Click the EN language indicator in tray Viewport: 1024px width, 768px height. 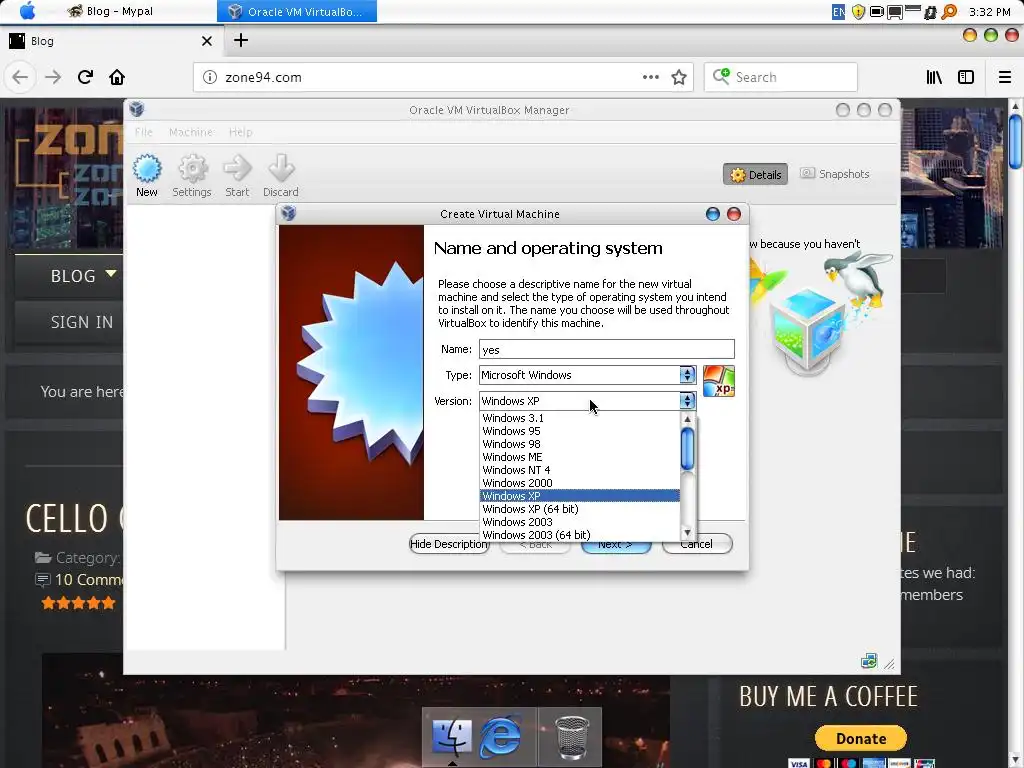(x=838, y=12)
